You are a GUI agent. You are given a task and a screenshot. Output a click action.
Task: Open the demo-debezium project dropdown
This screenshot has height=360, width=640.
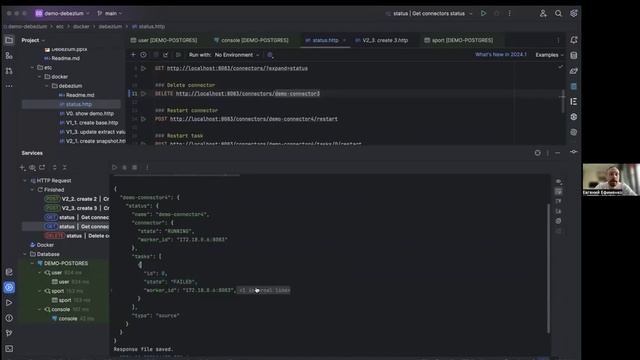[x=62, y=13]
